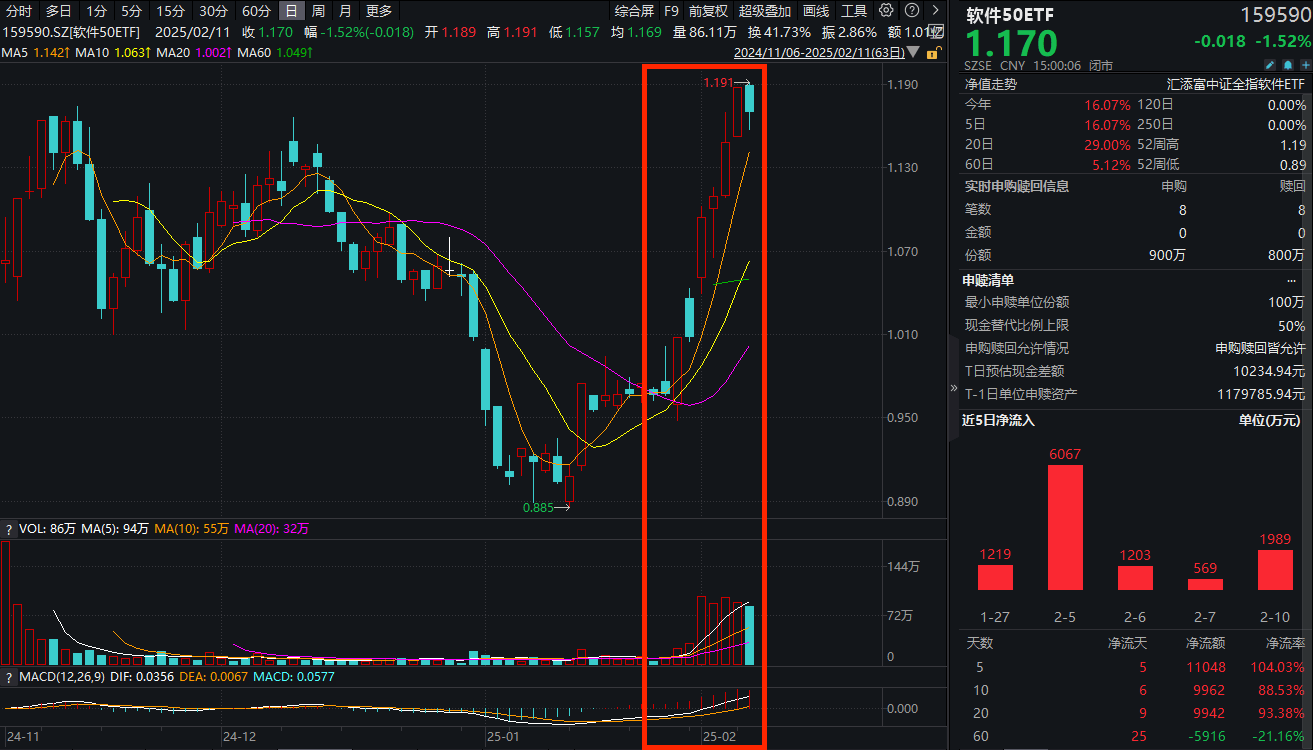Image resolution: width=1313 pixels, height=750 pixels.
Task: Click the 2-10 net inflow bar showing 1989
Action: point(1275,570)
